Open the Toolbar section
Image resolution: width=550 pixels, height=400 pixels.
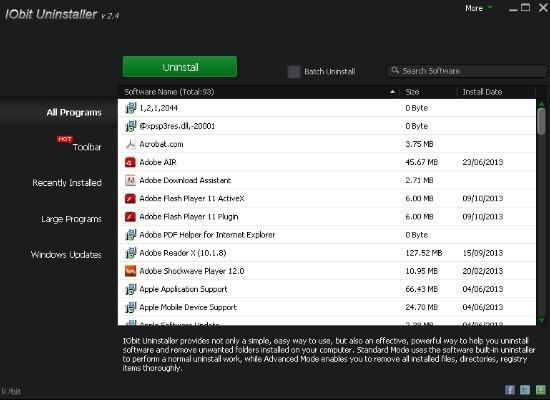[x=87, y=147]
